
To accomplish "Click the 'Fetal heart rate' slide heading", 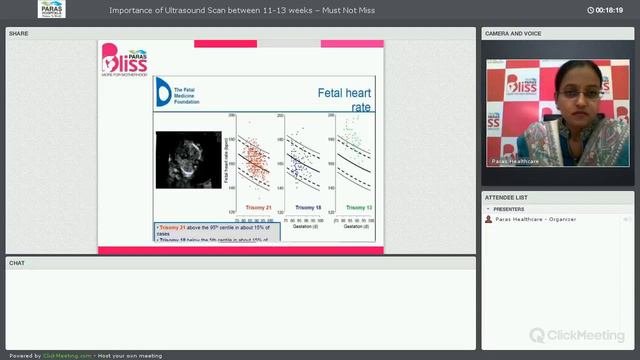I will (x=344, y=100).
